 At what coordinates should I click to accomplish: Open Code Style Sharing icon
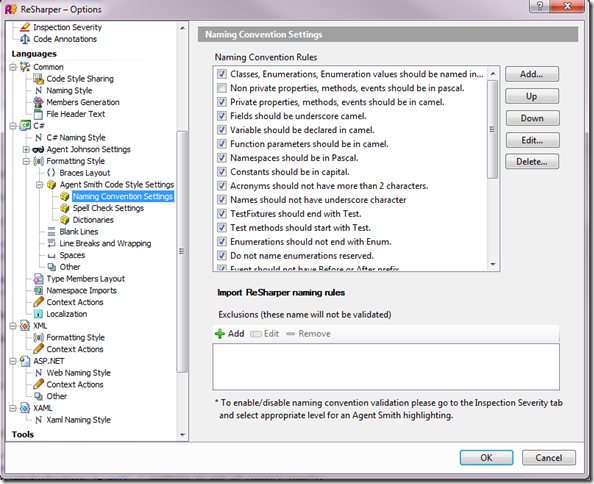(38, 79)
